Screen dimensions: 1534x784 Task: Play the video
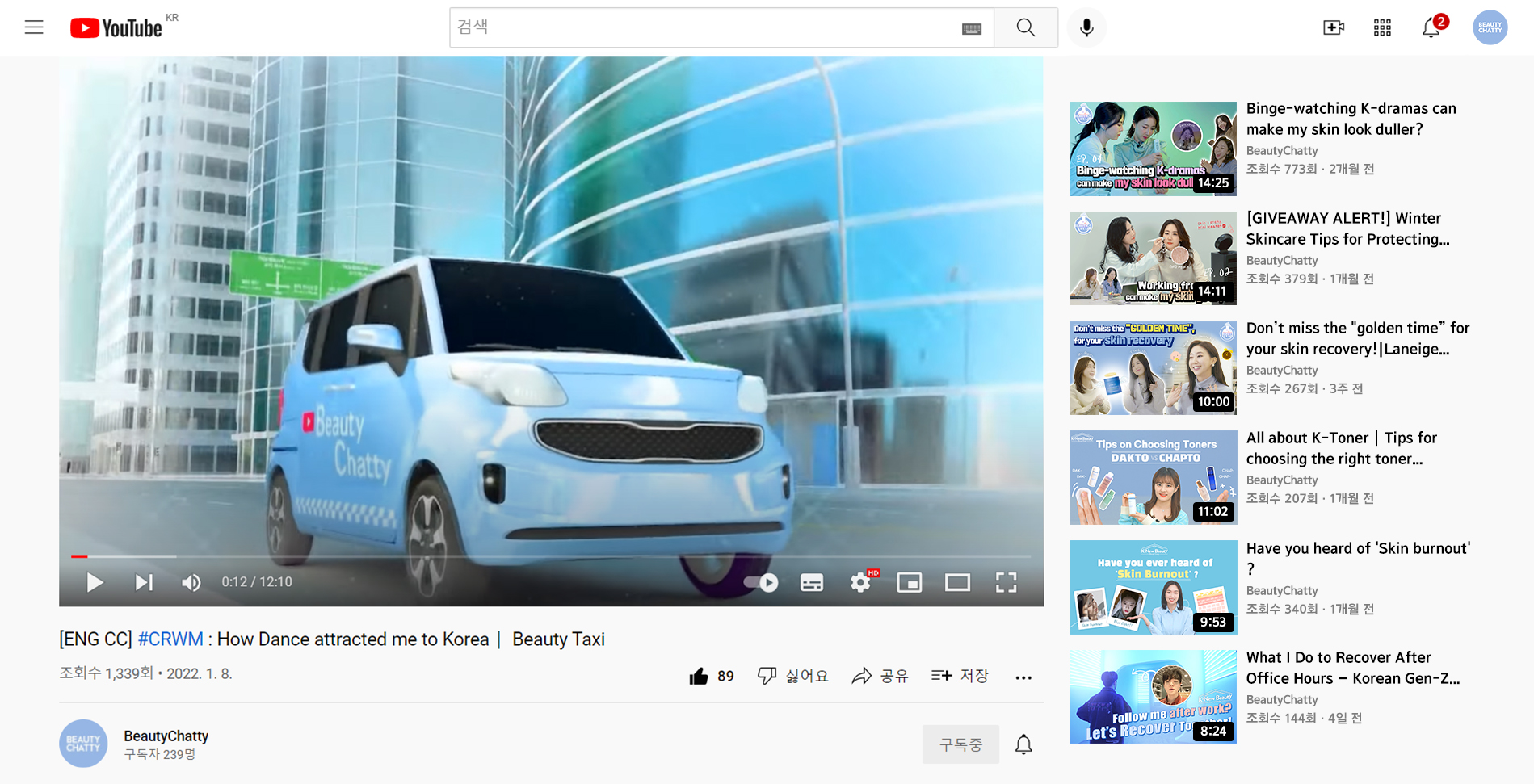point(95,582)
